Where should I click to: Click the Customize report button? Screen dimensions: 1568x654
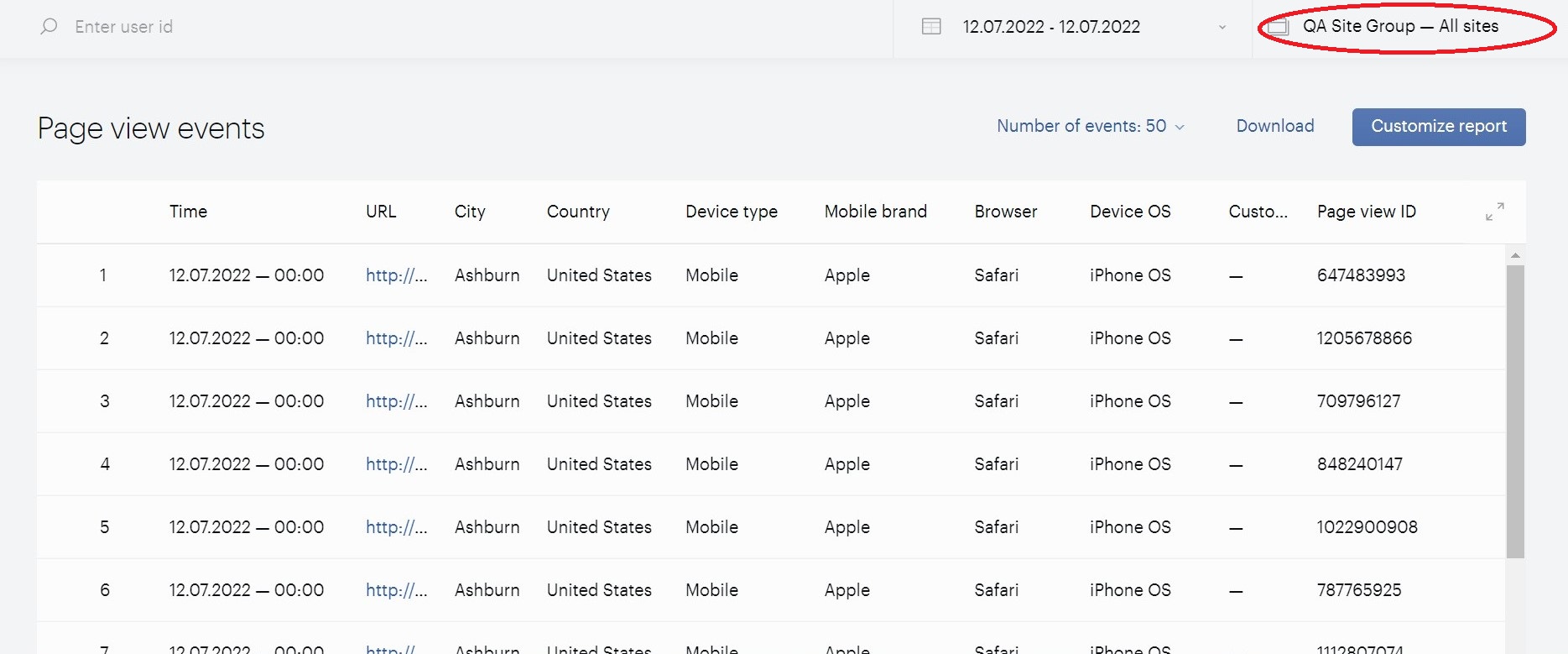[x=1439, y=127]
